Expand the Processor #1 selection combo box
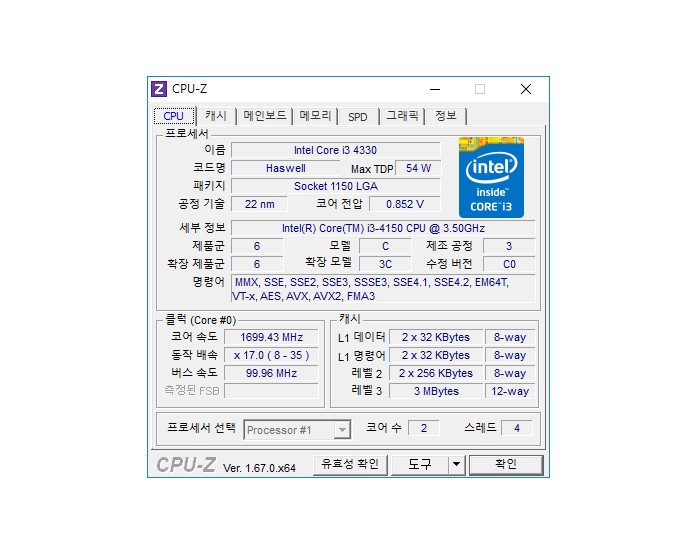Screen dimensions: 696x554 (297, 430)
